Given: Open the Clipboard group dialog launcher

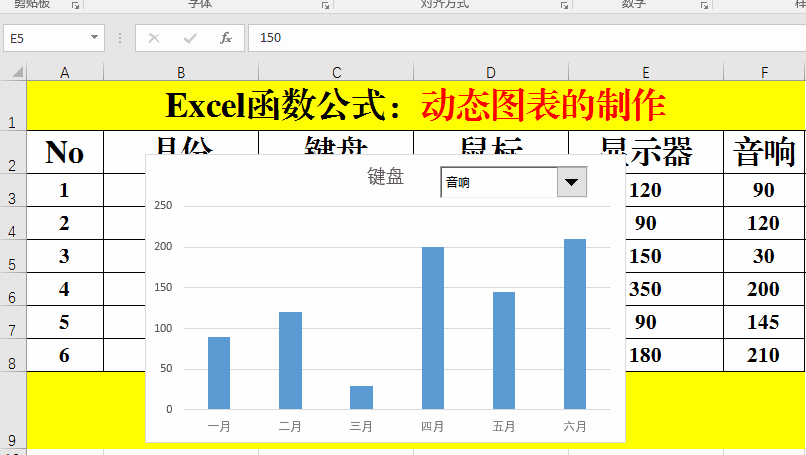Looking at the screenshot, I should pyautogui.click(x=76, y=5).
